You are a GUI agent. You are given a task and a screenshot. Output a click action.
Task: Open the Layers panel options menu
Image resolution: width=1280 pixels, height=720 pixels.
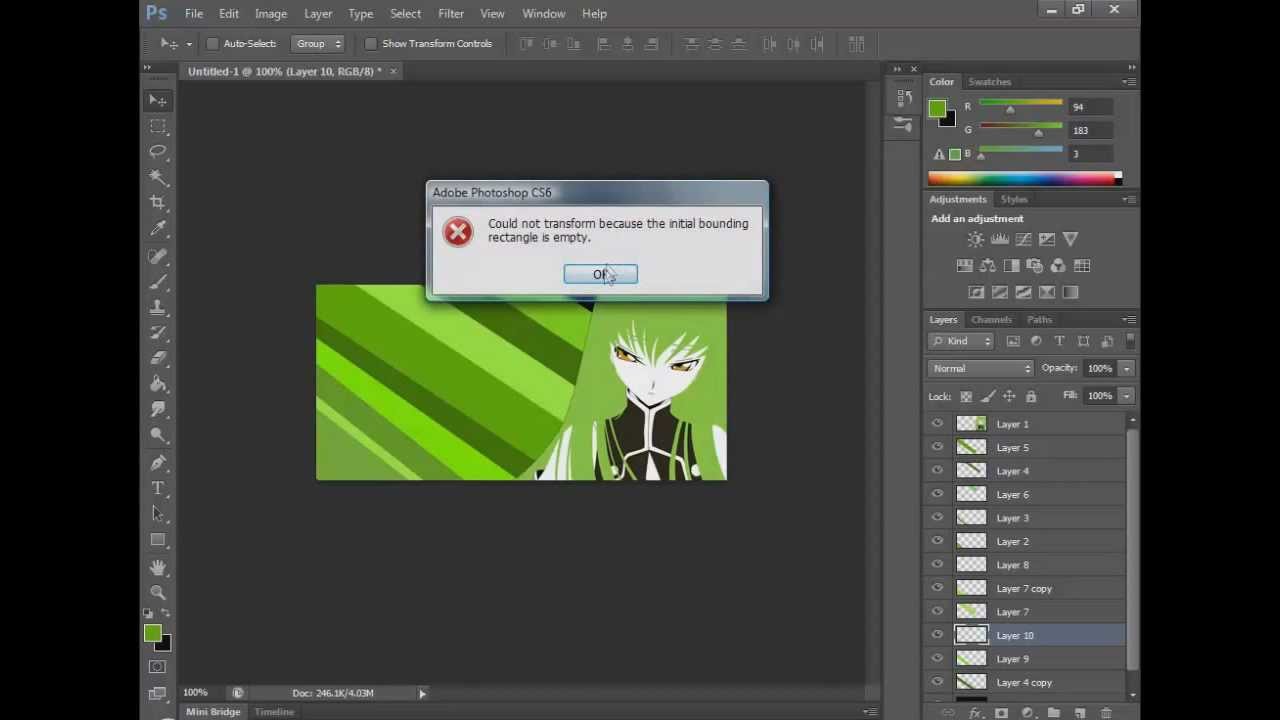(1128, 320)
